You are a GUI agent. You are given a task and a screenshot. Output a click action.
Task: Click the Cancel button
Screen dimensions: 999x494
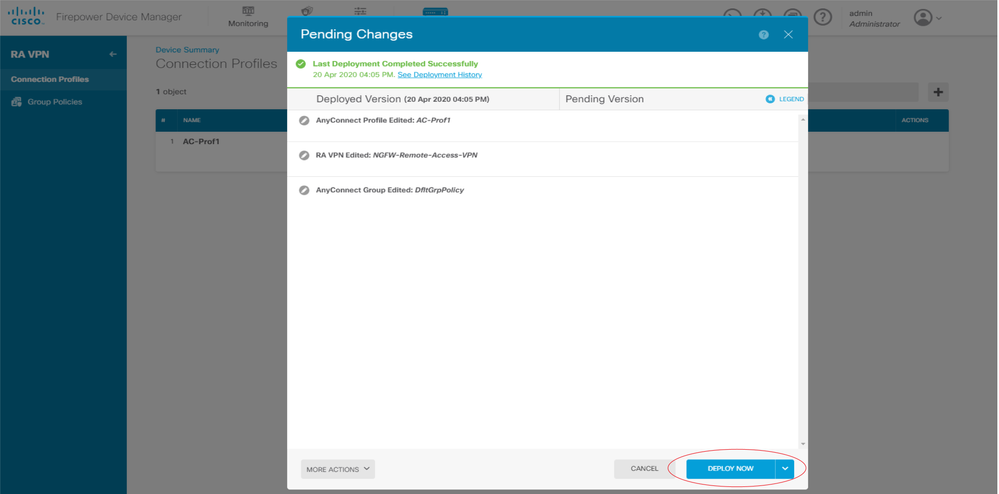(x=644, y=469)
